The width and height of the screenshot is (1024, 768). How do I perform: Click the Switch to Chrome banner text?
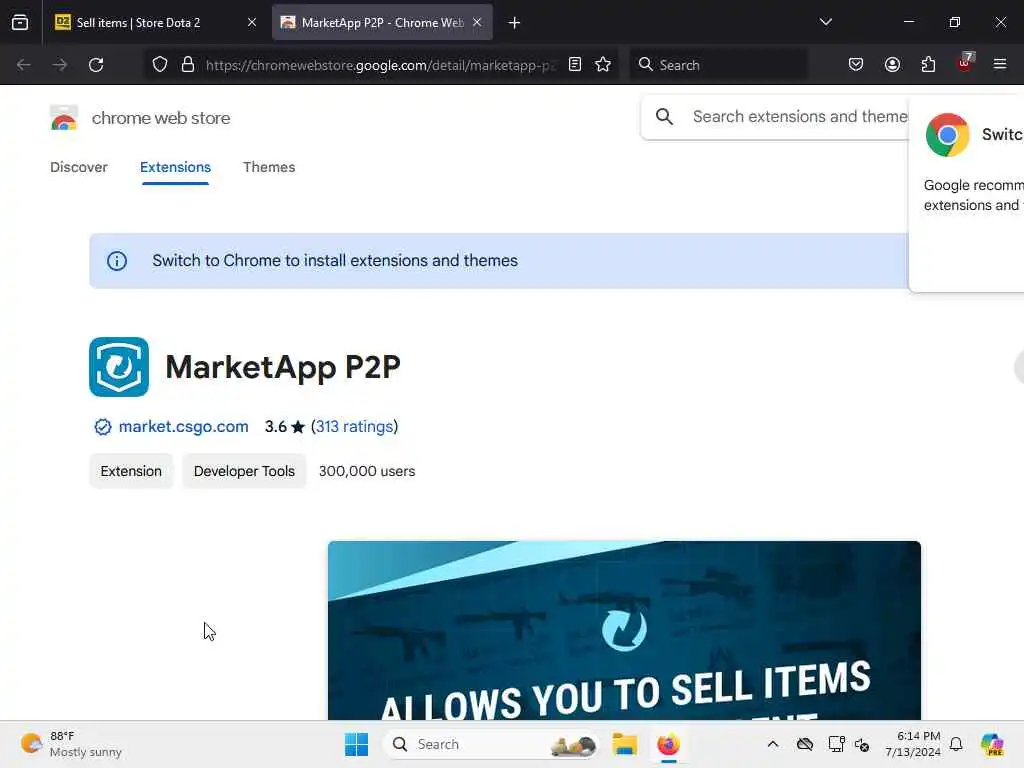click(335, 261)
